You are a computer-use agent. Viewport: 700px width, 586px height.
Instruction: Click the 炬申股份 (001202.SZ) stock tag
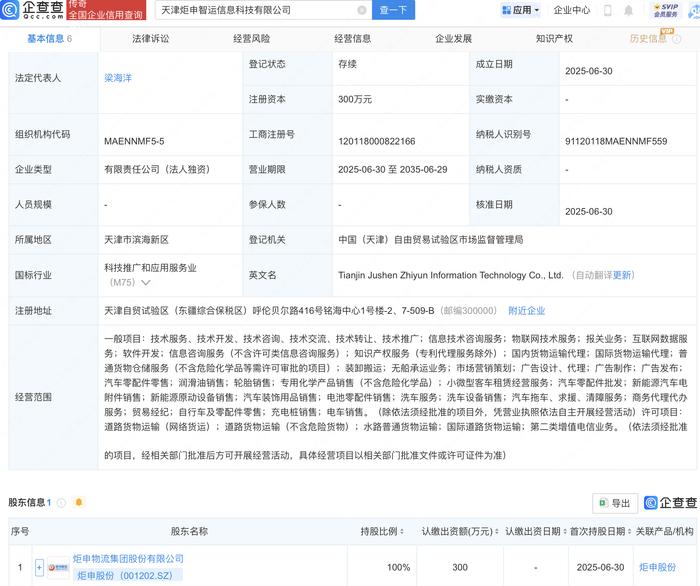tap(127, 576)
